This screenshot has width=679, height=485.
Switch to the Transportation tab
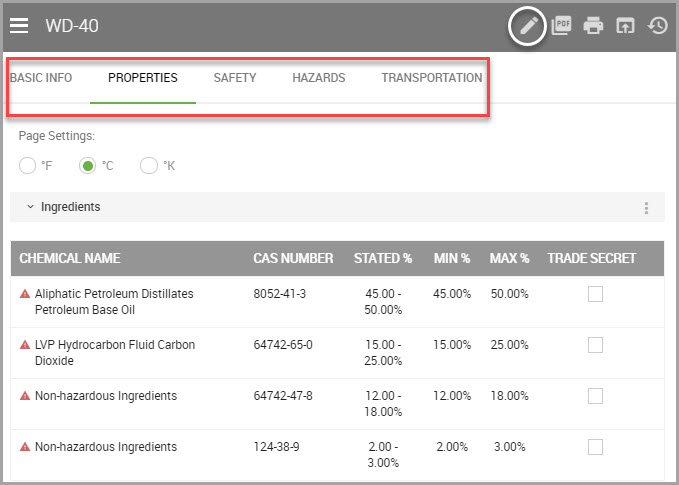click(432, 78)
